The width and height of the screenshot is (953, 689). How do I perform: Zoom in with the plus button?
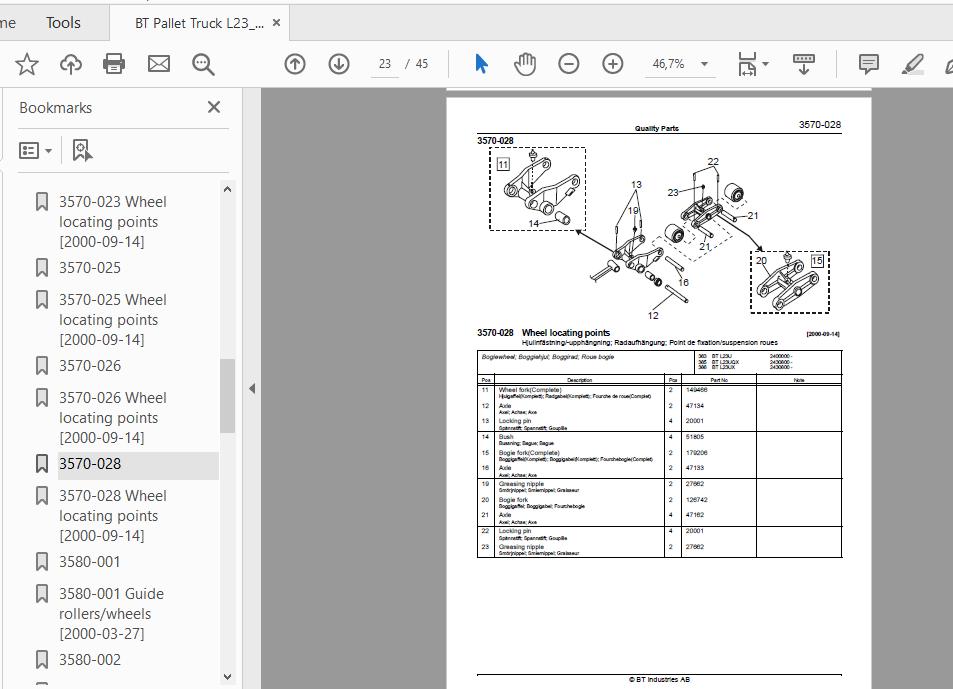613,64
